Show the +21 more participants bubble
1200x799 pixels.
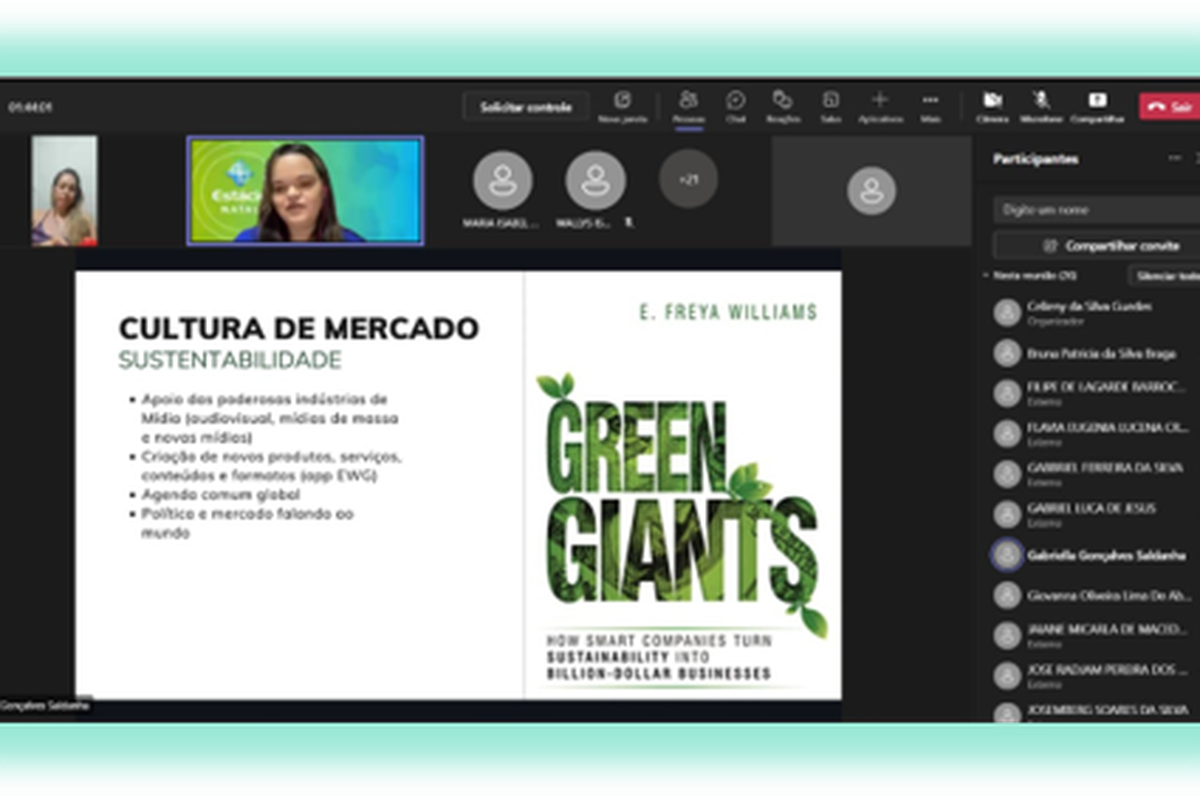[x=688, y=179]
